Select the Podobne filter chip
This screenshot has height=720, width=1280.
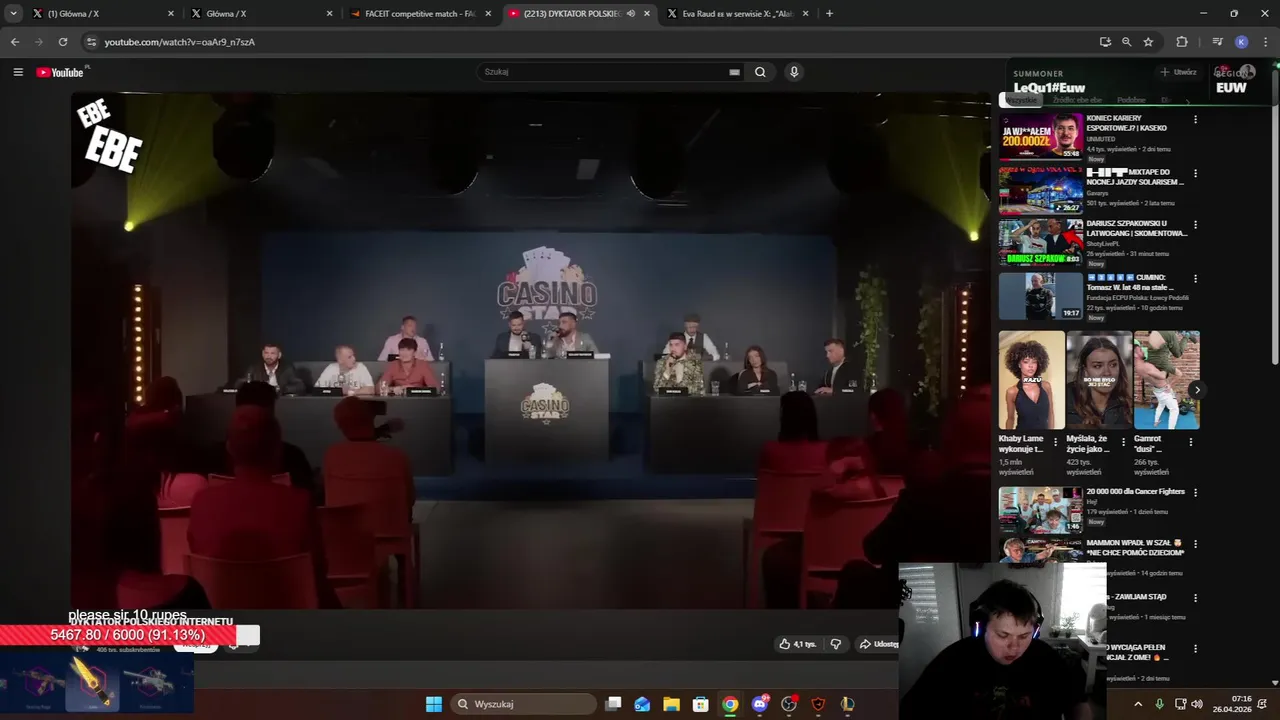1131,100
